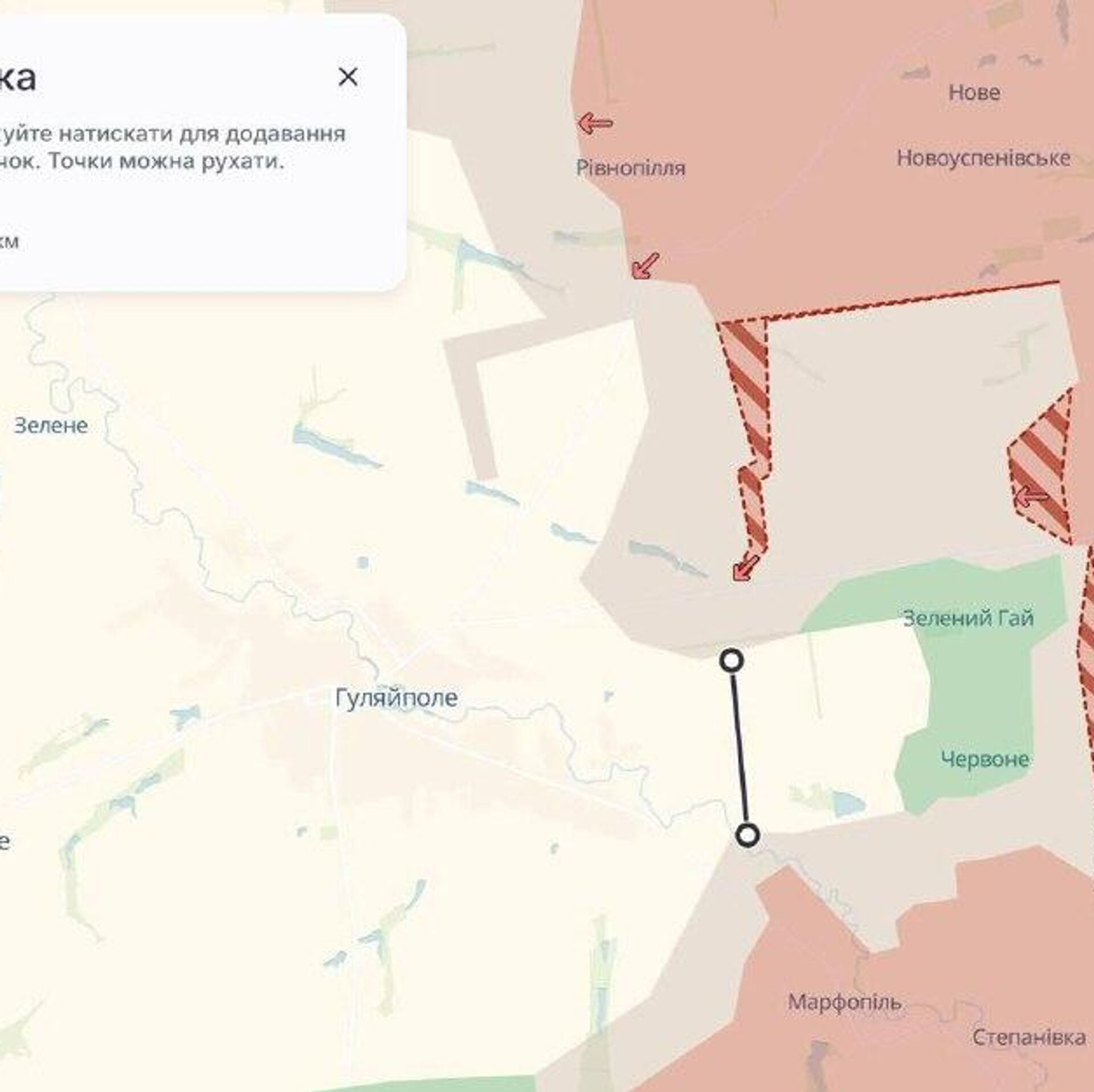
Task: Click the arrow icon near Рівнопілля
Action: (x=595, y=123)
